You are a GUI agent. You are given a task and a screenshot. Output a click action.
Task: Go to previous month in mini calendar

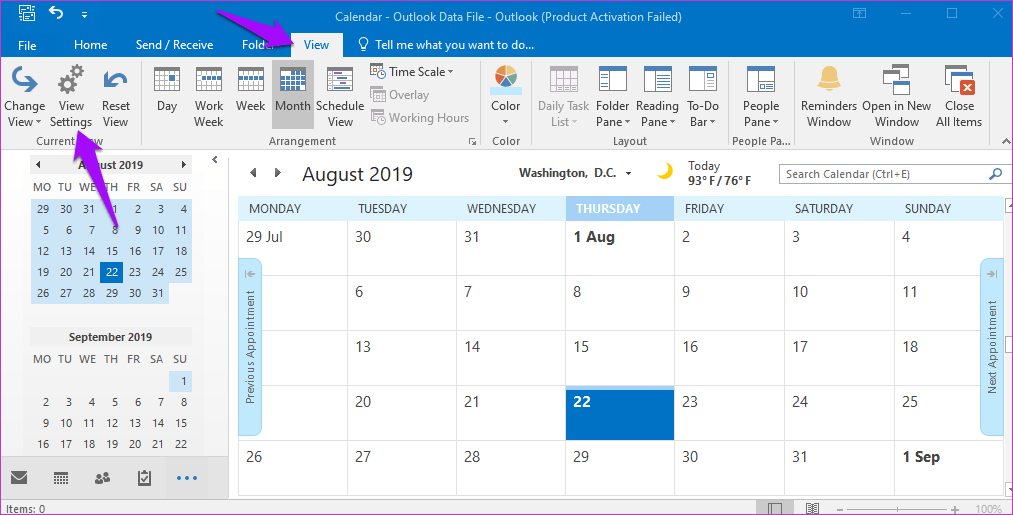pyautogui.click(x=38, y=165)
